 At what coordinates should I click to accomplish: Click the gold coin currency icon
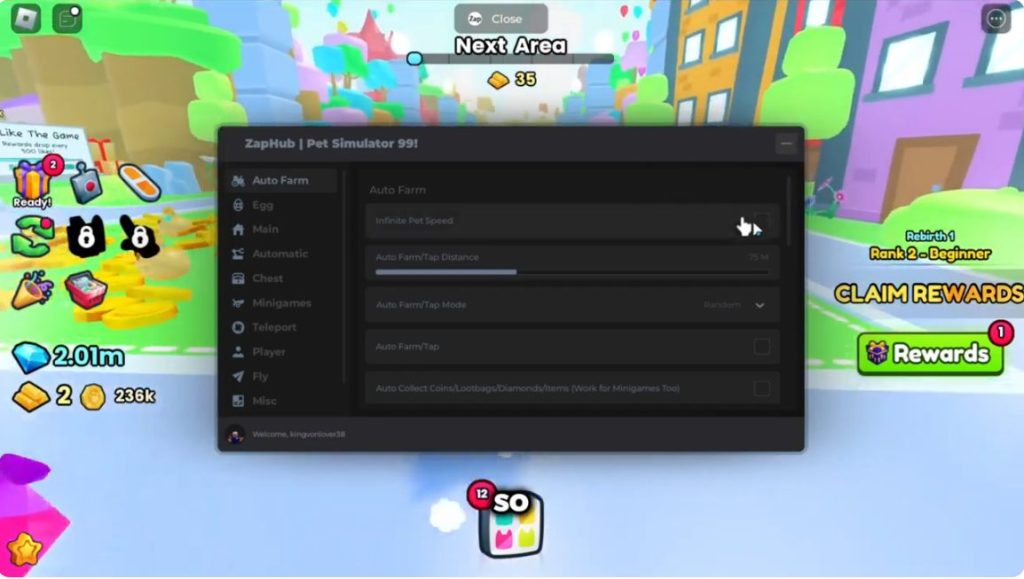coord(93,396)
